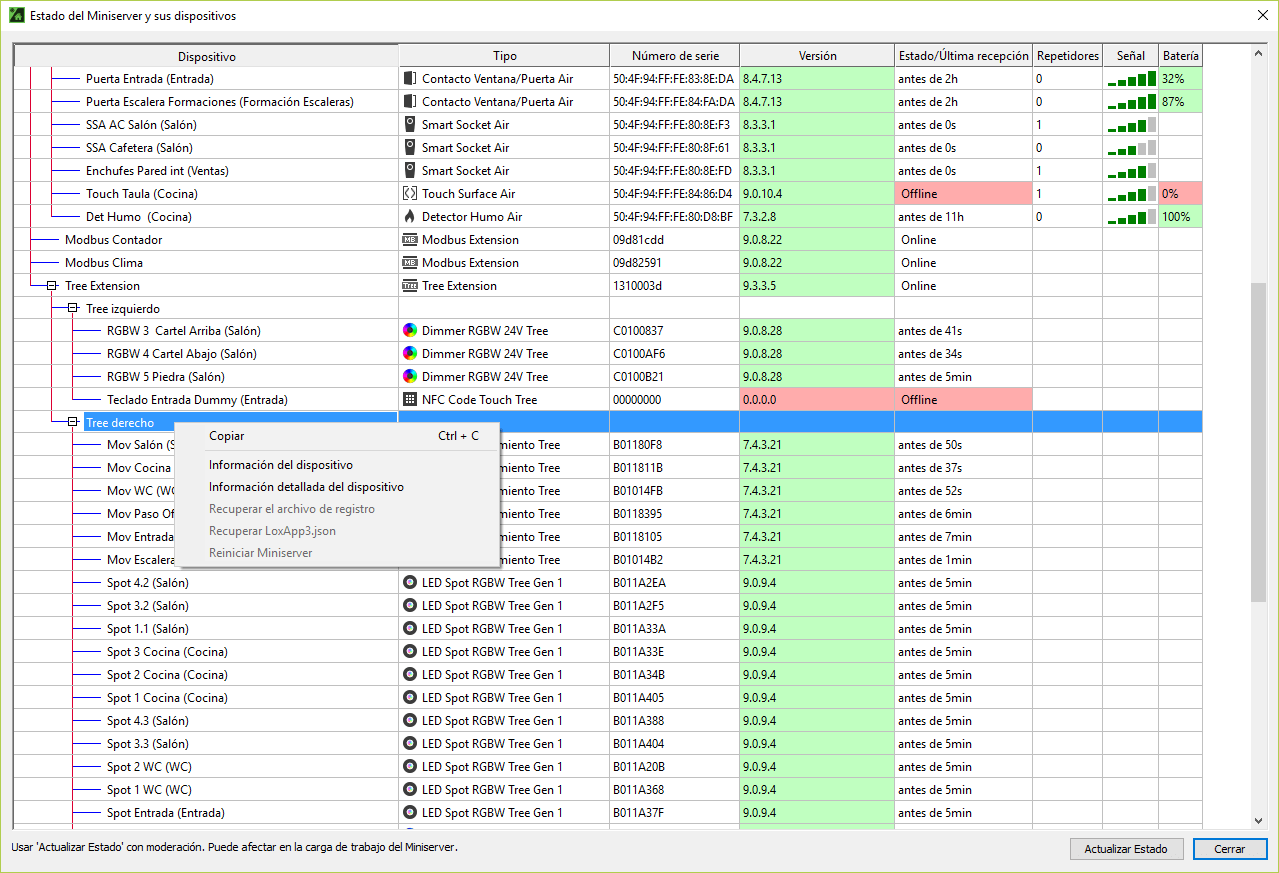Click the NFC Code Touch keypad icon
The height and width of the screenshot is (873, 1279).
coord(409,400)
